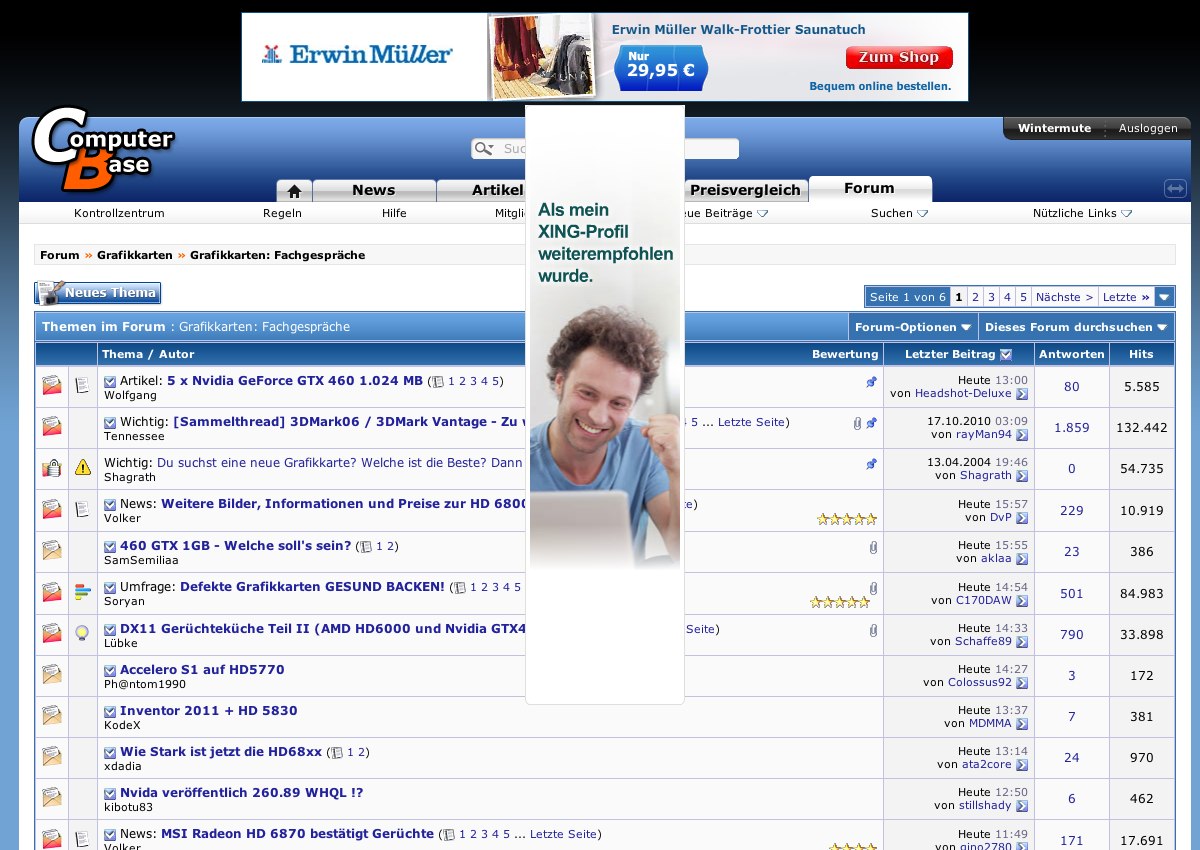Viewport: 1200px width, 850px height.
Task: Click Ausloggen link
Action: point(1148,128)
